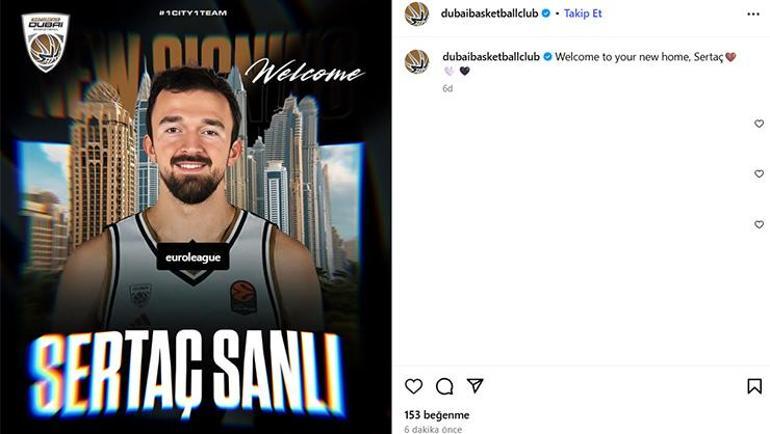Click the verified badge beside the header username
This screenshot has height=434, width=770.
click(x=546, y=13)
